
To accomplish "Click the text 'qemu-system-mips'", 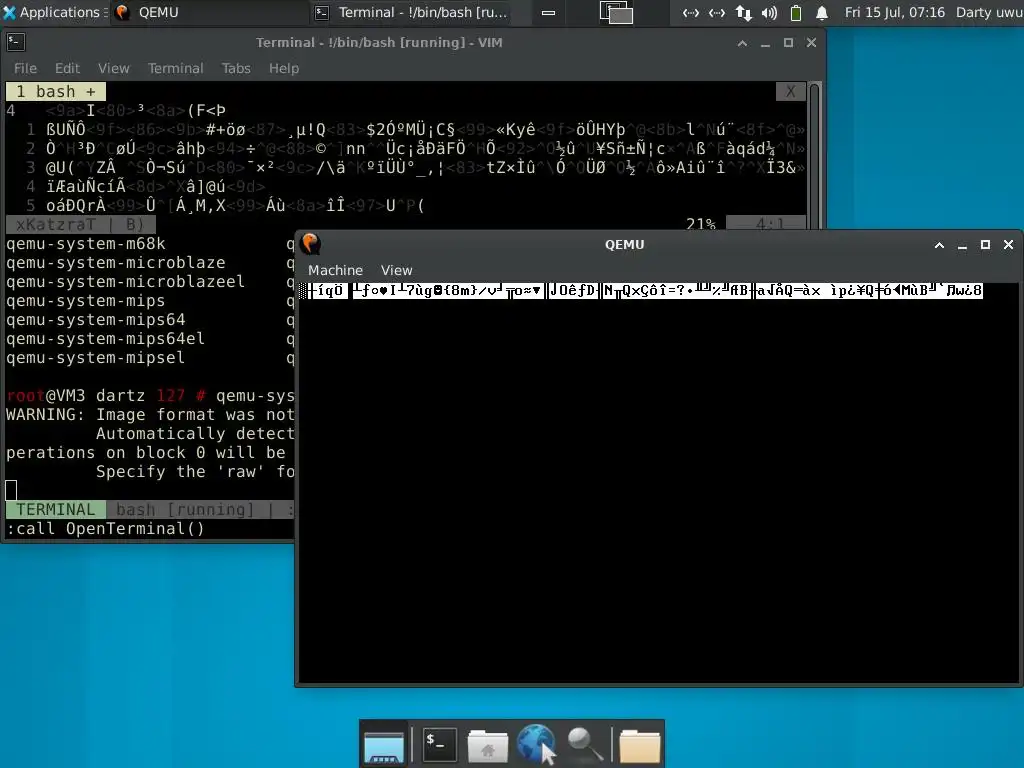I will [x=86, y=300].
